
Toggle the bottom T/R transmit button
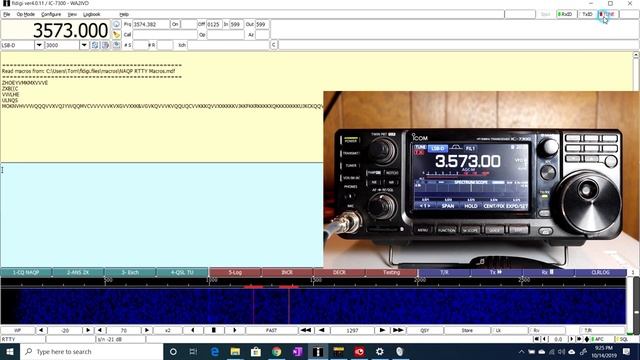tap(602, 330)
